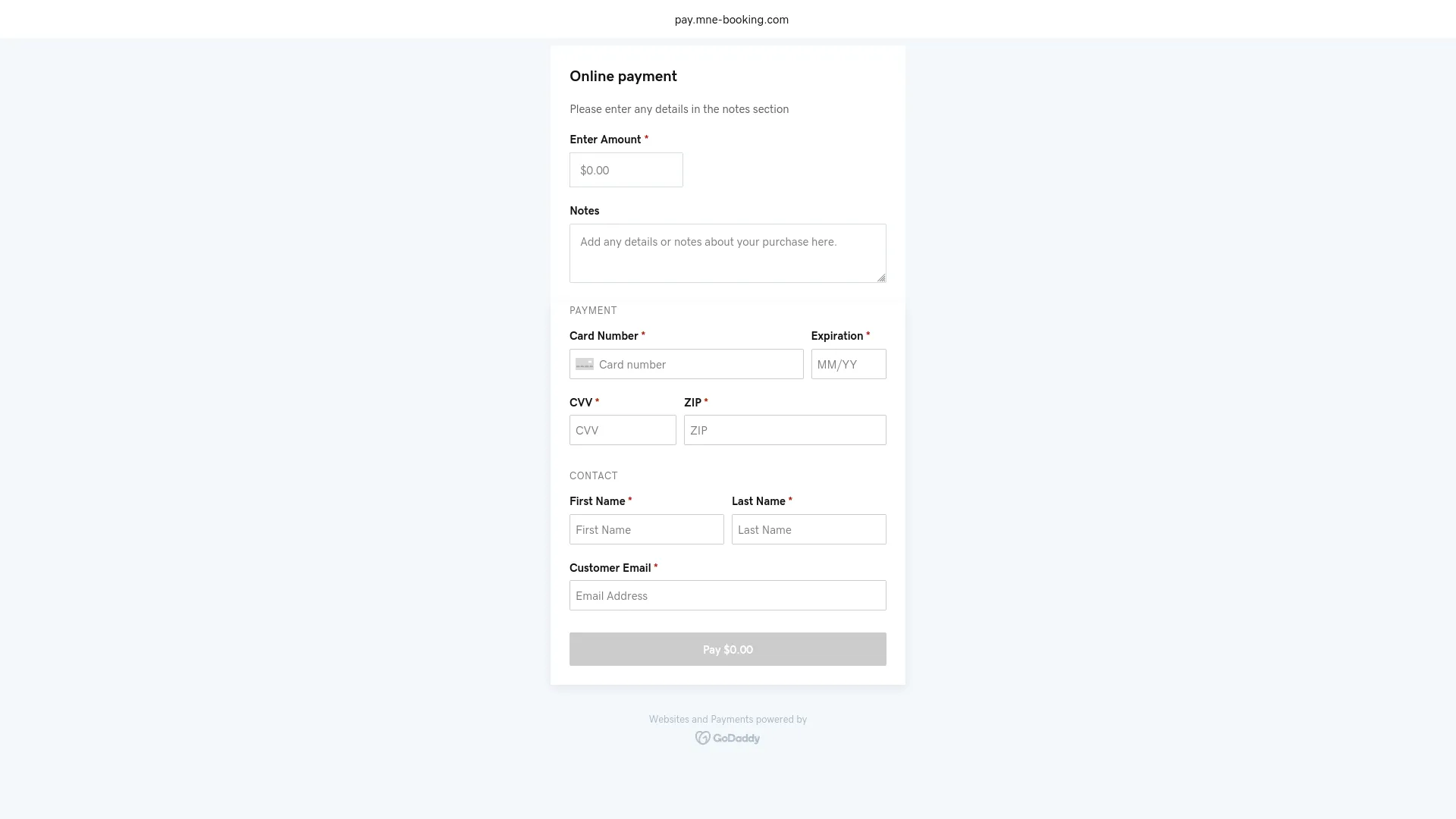1456x819 pixels.
Task: Focus the ZIP code input field
Action: 784,431
